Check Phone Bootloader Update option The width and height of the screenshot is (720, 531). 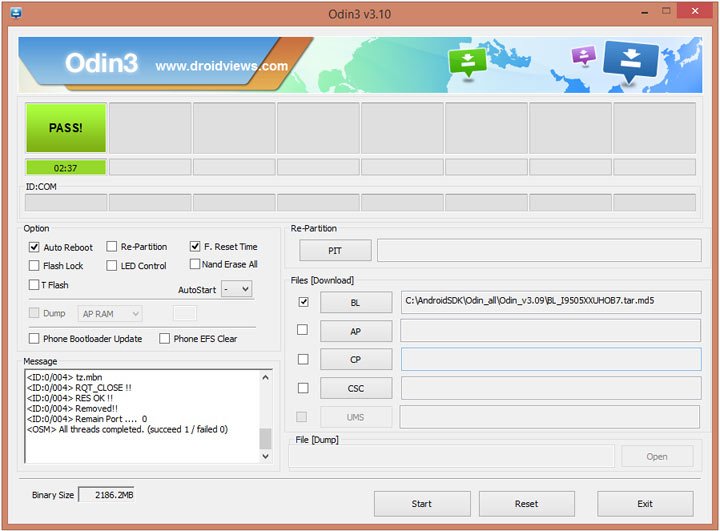(34, 339)
